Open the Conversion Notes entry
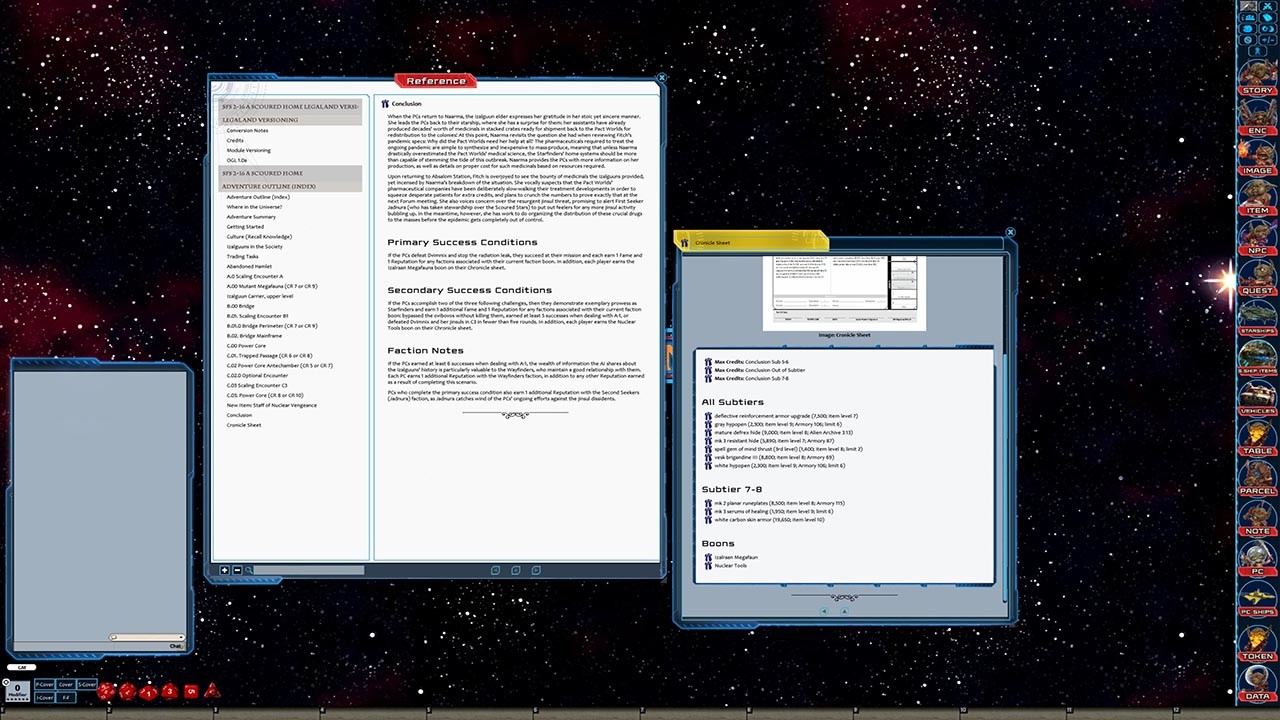The height and width of the screenshot is (720, 1280). tap(248, 131)
